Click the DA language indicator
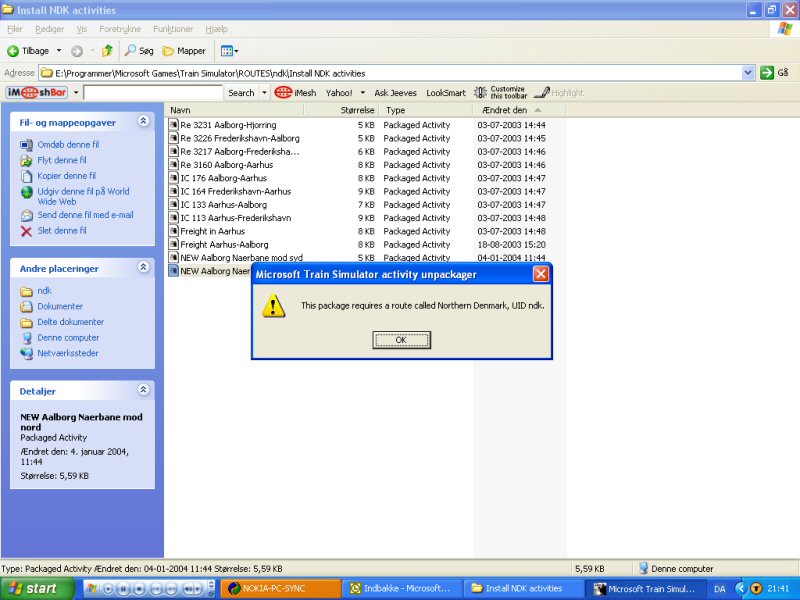Screen dimensions: 800x600 pyautogui.click(x=719, y=589)
